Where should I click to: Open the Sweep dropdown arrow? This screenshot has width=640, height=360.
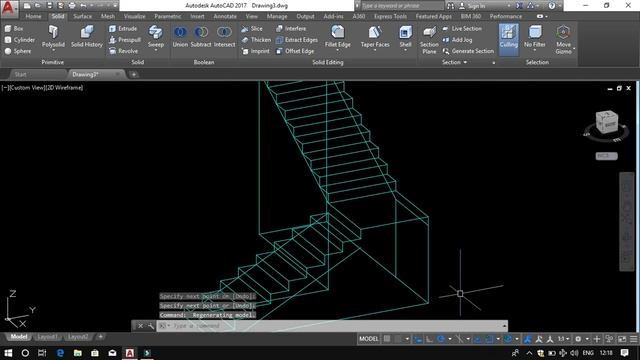pyautogui.click(x=156, y=50)
